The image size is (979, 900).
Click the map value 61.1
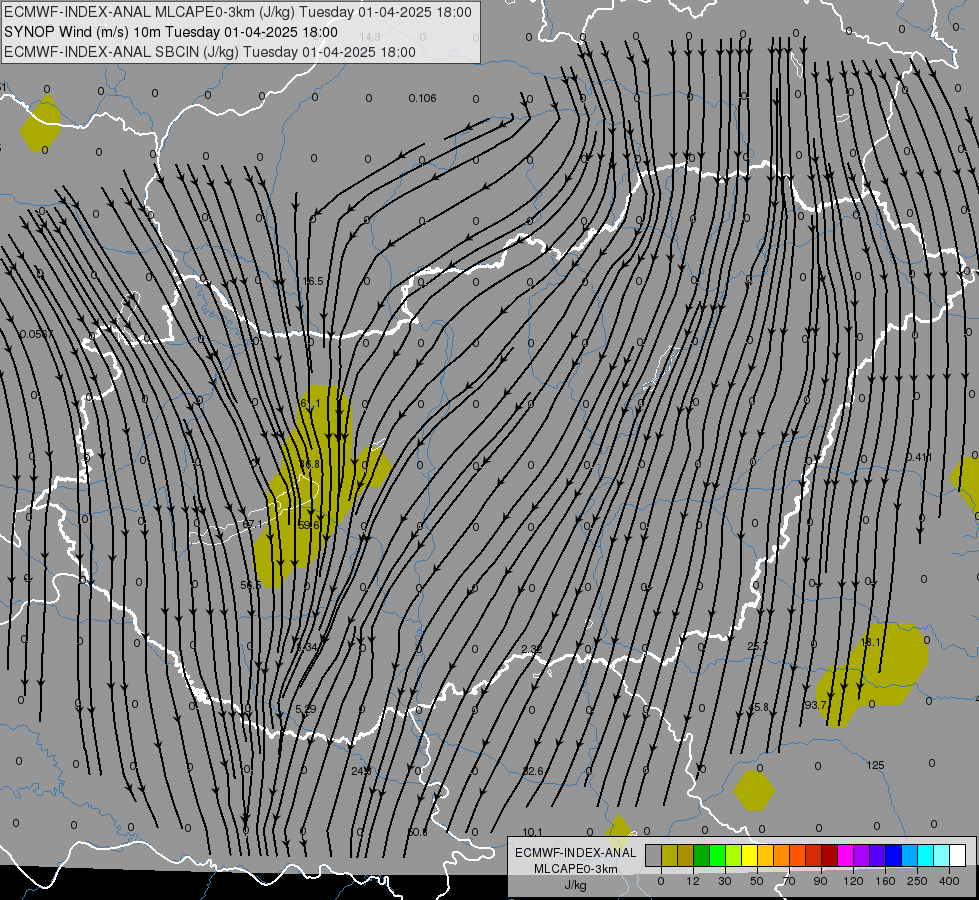pos(309,404)
